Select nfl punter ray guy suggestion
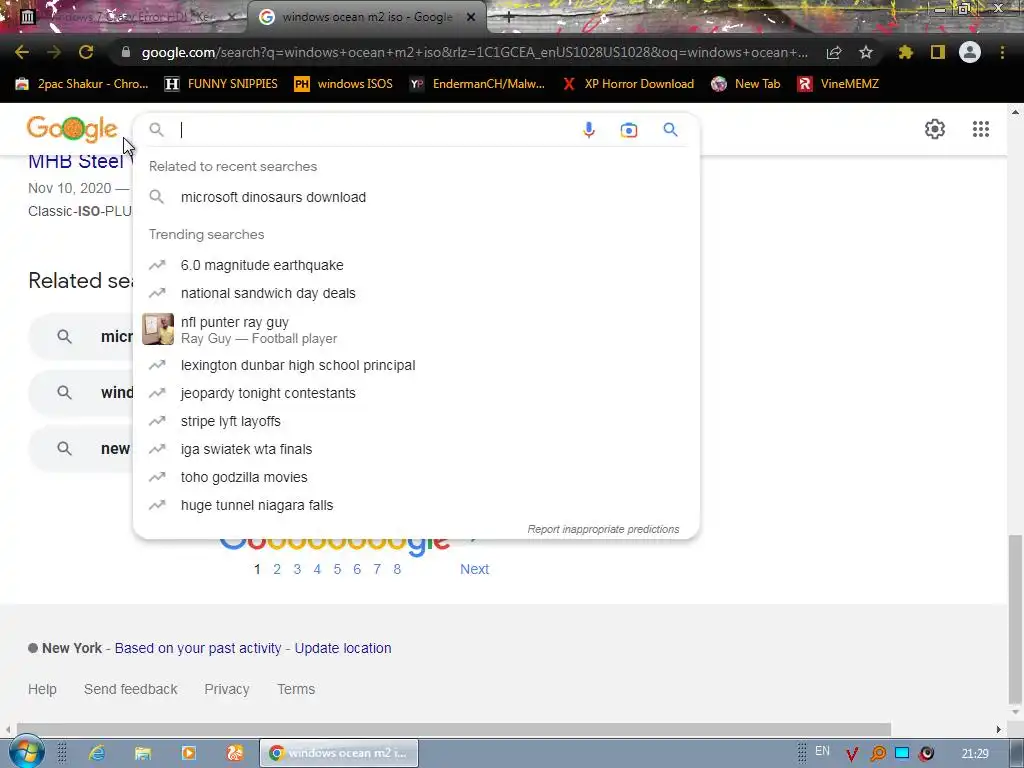This screenshot has height=768, width=1024. click(416, 329)
